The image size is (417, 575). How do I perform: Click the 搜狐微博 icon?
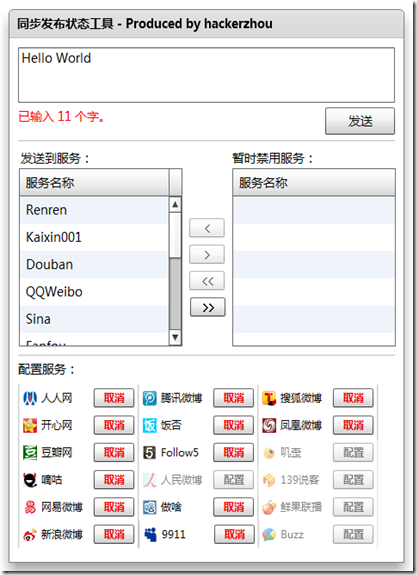(269, 398)
